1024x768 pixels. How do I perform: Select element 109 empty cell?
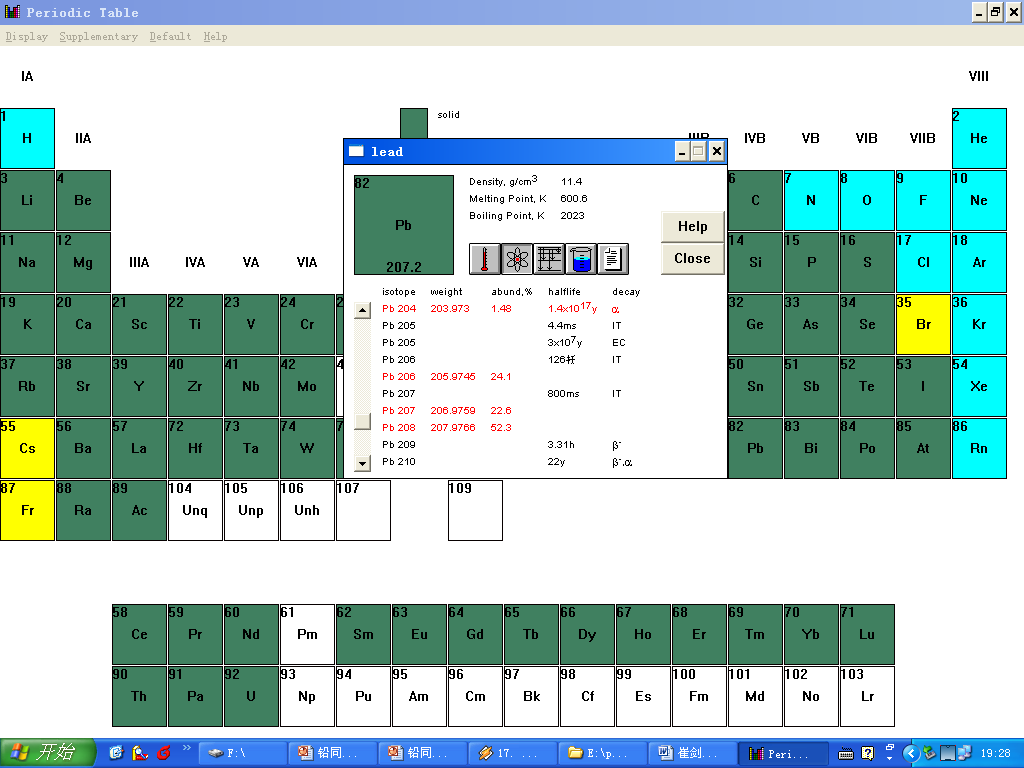pos(475,511)
